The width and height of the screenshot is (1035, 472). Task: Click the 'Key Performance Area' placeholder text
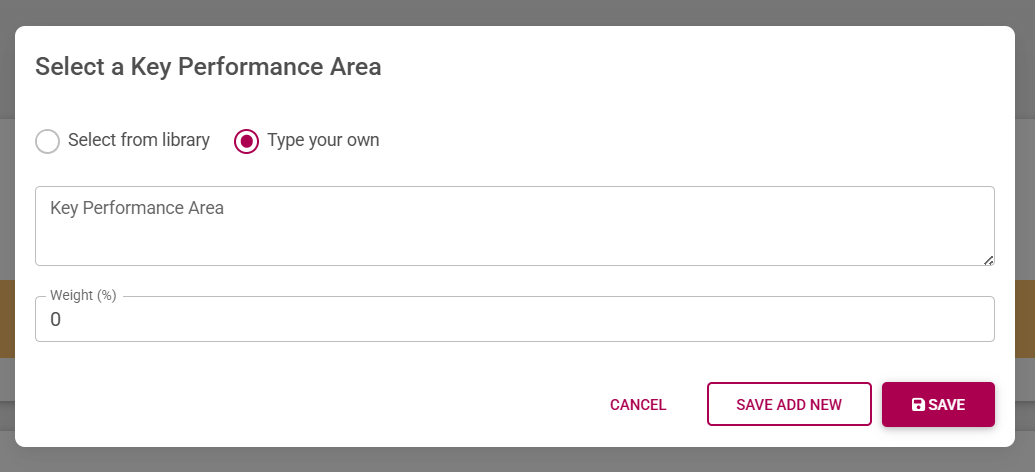[137, 208]
